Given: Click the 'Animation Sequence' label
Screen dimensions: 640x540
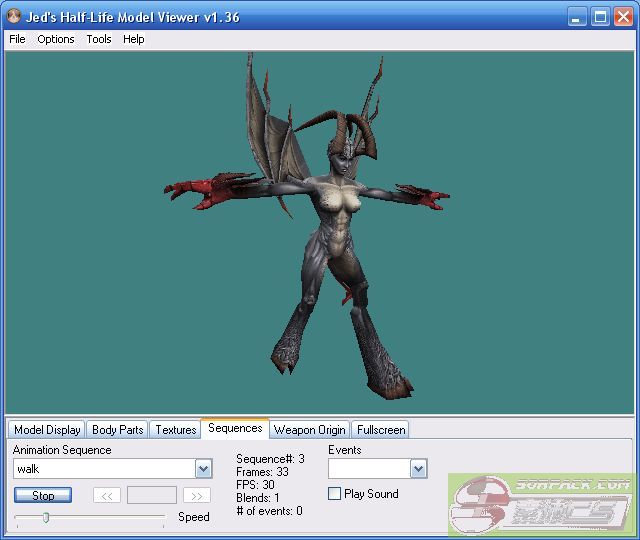Looking at the screenshot, I should coord(62,450).
